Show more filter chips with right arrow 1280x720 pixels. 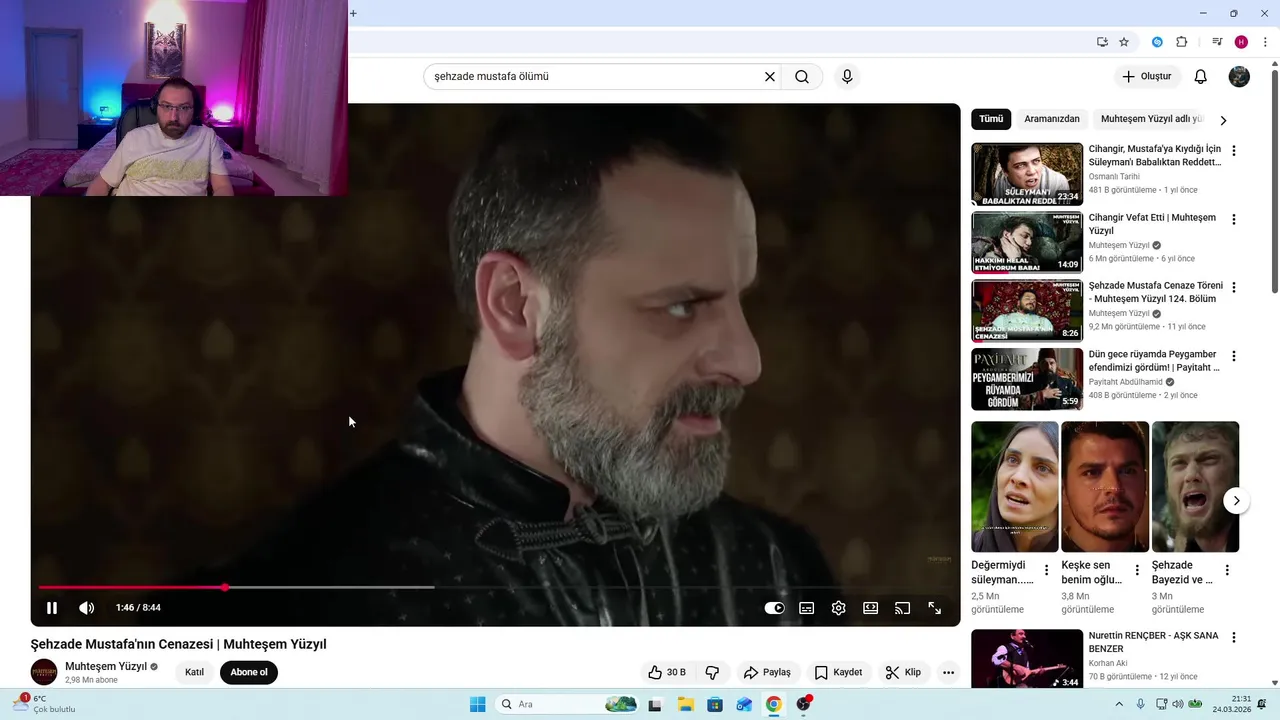click(x=1223, y=120)
